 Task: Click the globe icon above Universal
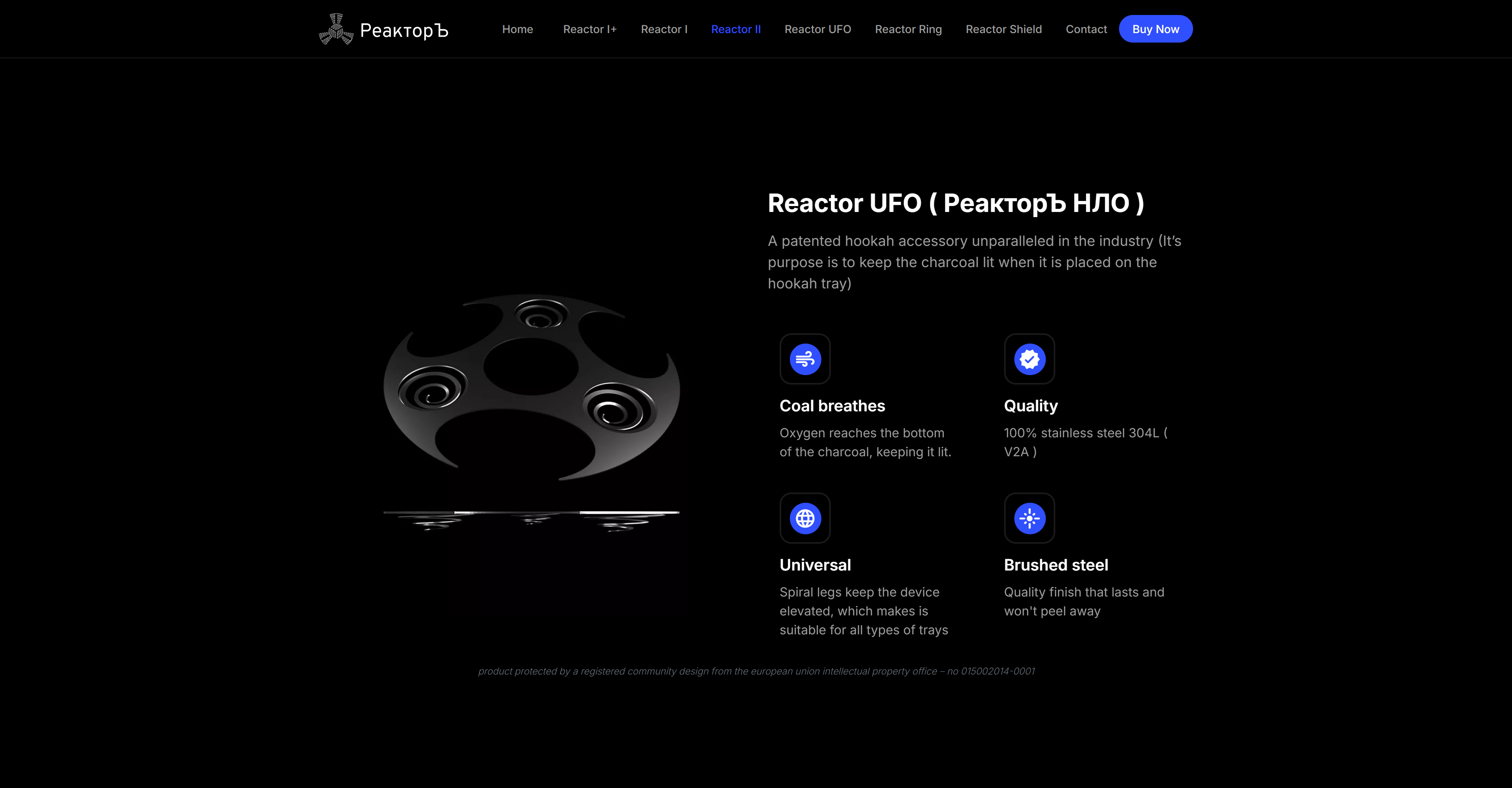pos(805,518)
